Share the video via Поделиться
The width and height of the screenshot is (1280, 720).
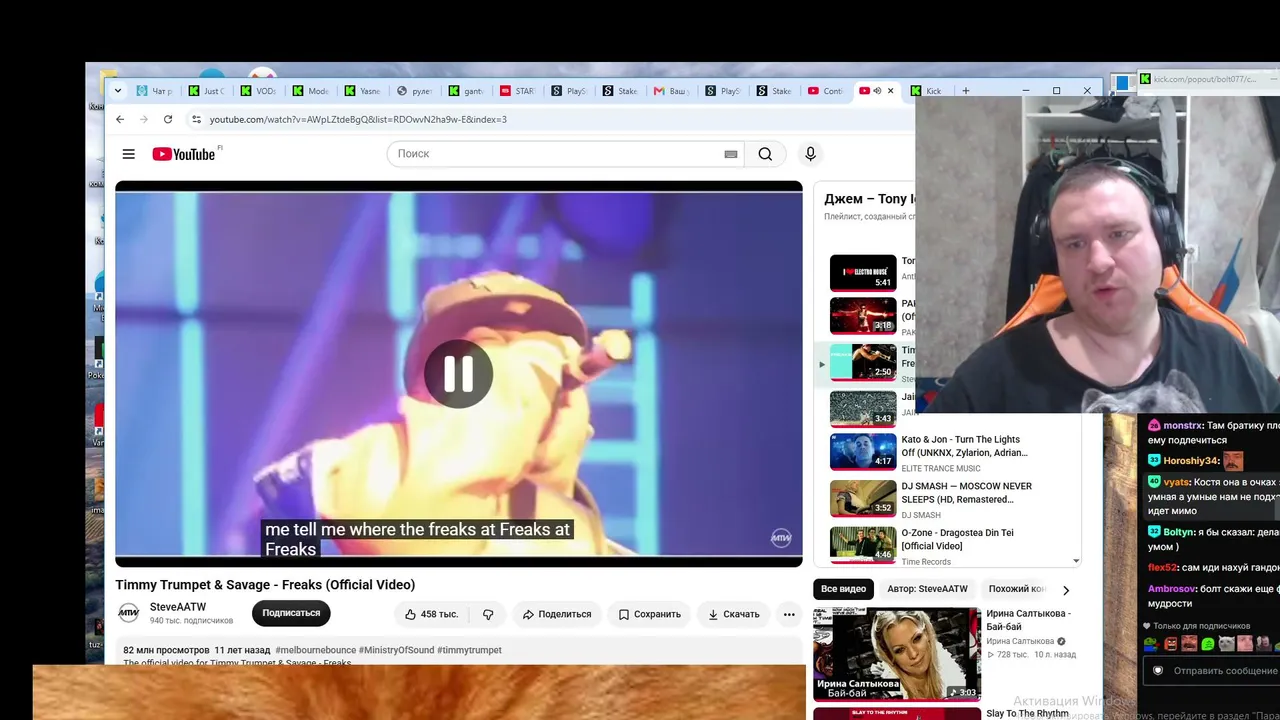557,614
